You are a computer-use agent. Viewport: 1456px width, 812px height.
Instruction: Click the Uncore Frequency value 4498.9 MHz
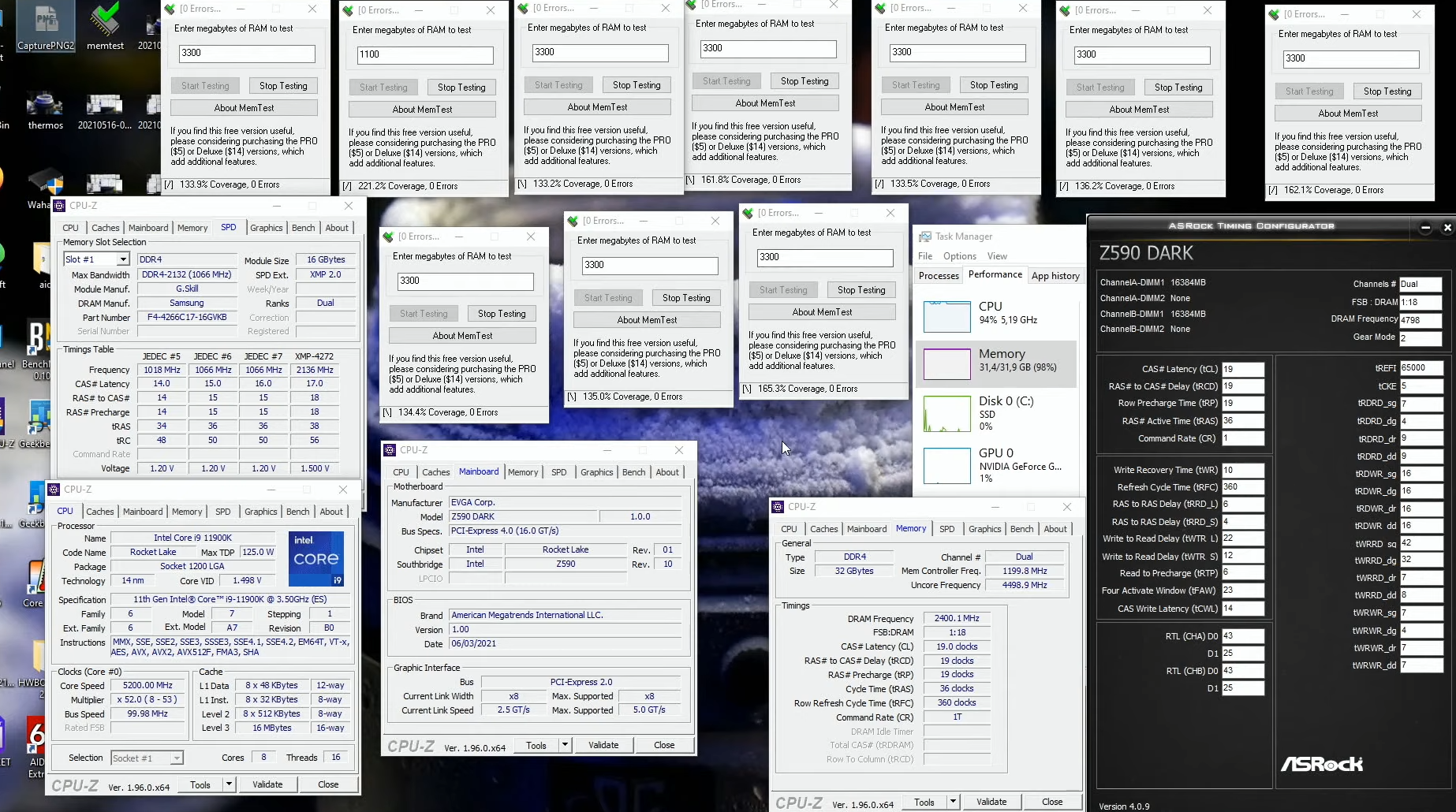[1024, 585]
